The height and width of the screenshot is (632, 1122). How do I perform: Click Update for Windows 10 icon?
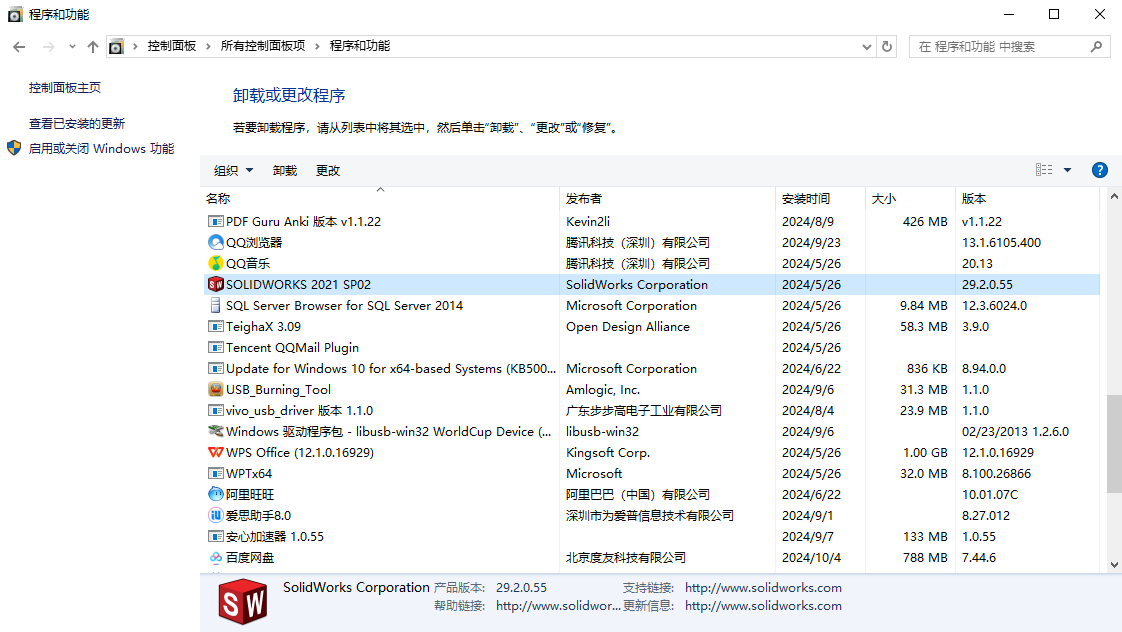point(215,368)
